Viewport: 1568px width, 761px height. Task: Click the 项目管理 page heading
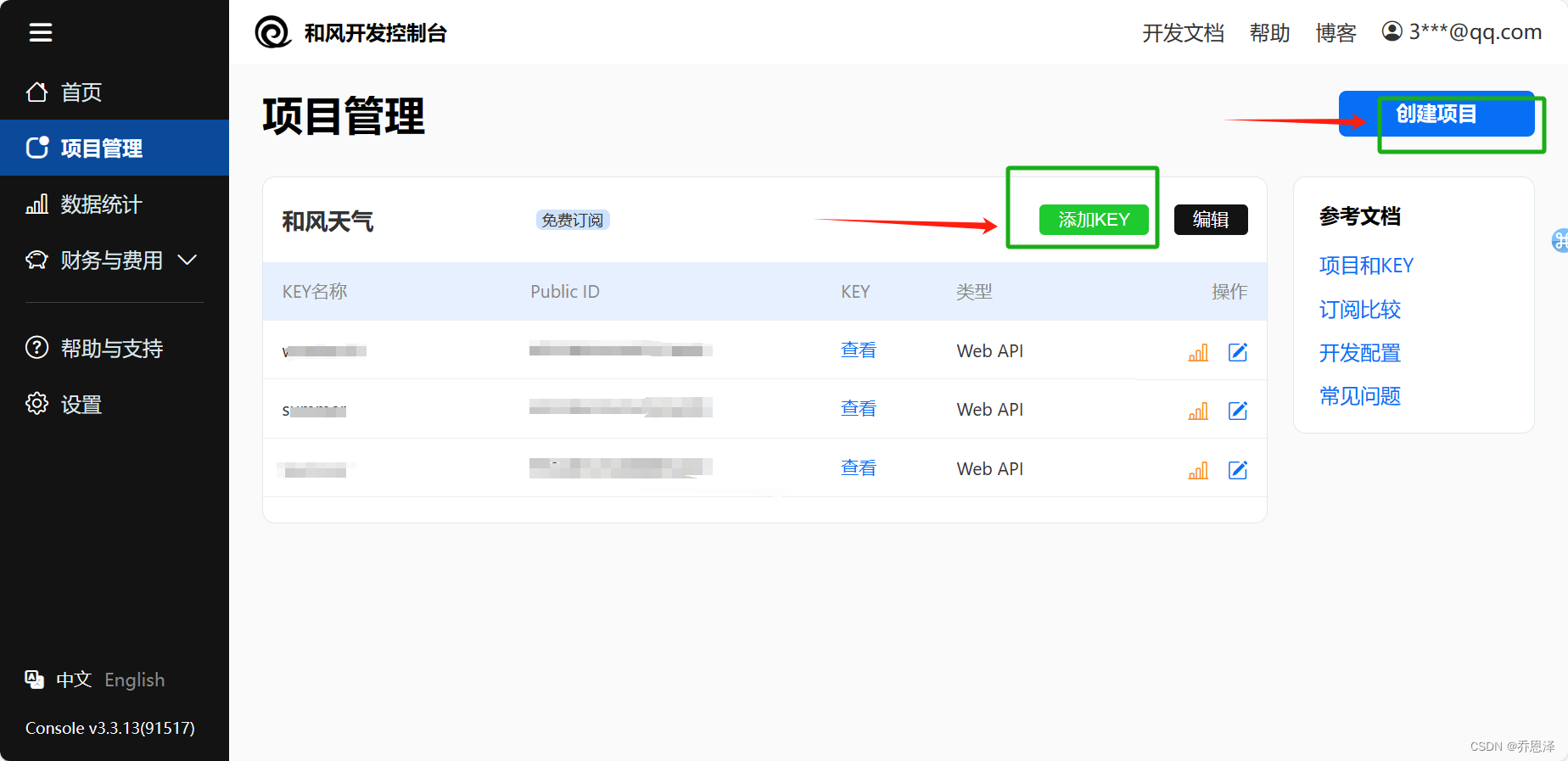point(344,116)
